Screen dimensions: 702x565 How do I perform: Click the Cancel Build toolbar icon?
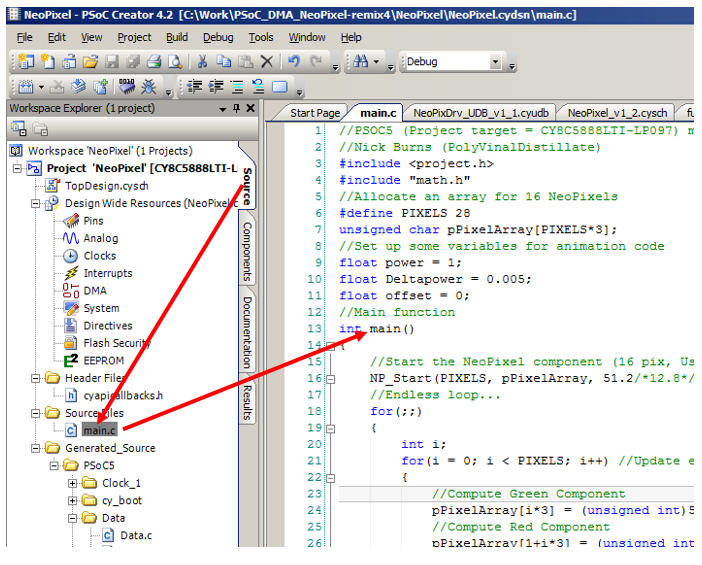coord(57,87)
